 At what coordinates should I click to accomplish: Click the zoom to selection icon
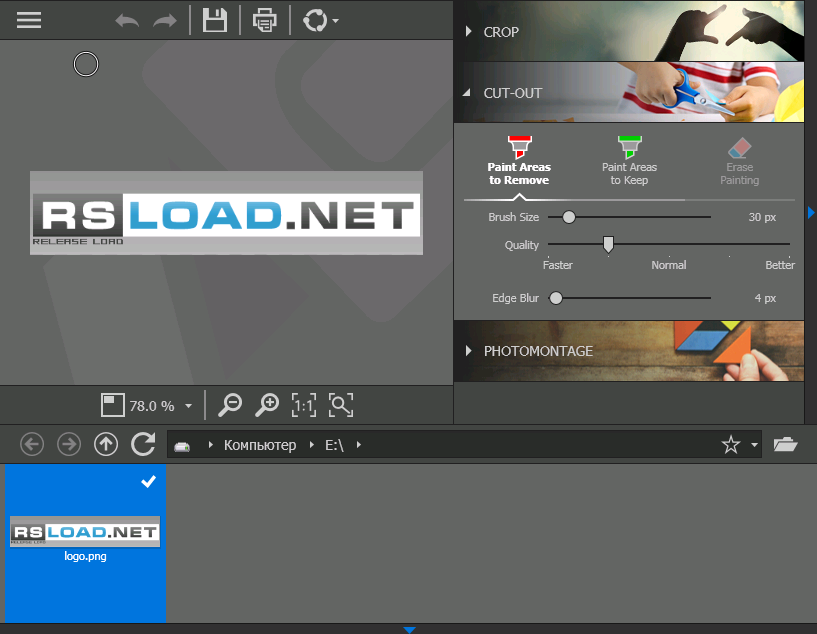[x=341, y=405]
